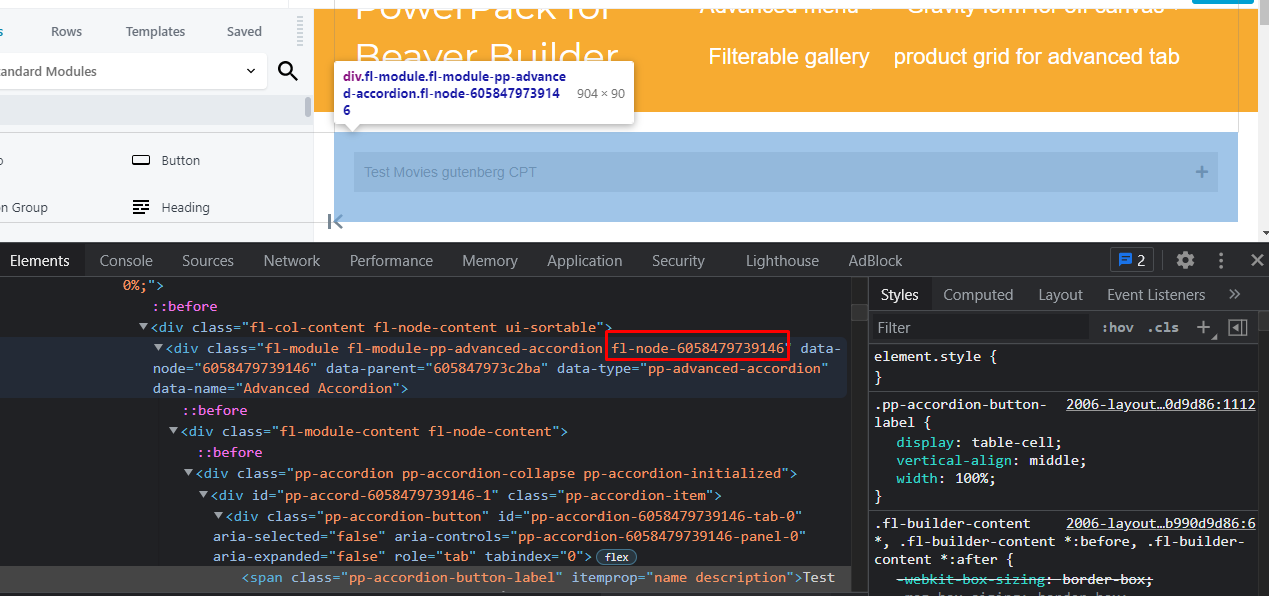Expand accordion with the plus icon
1269x596 pixels.
tap(1202, 172)
